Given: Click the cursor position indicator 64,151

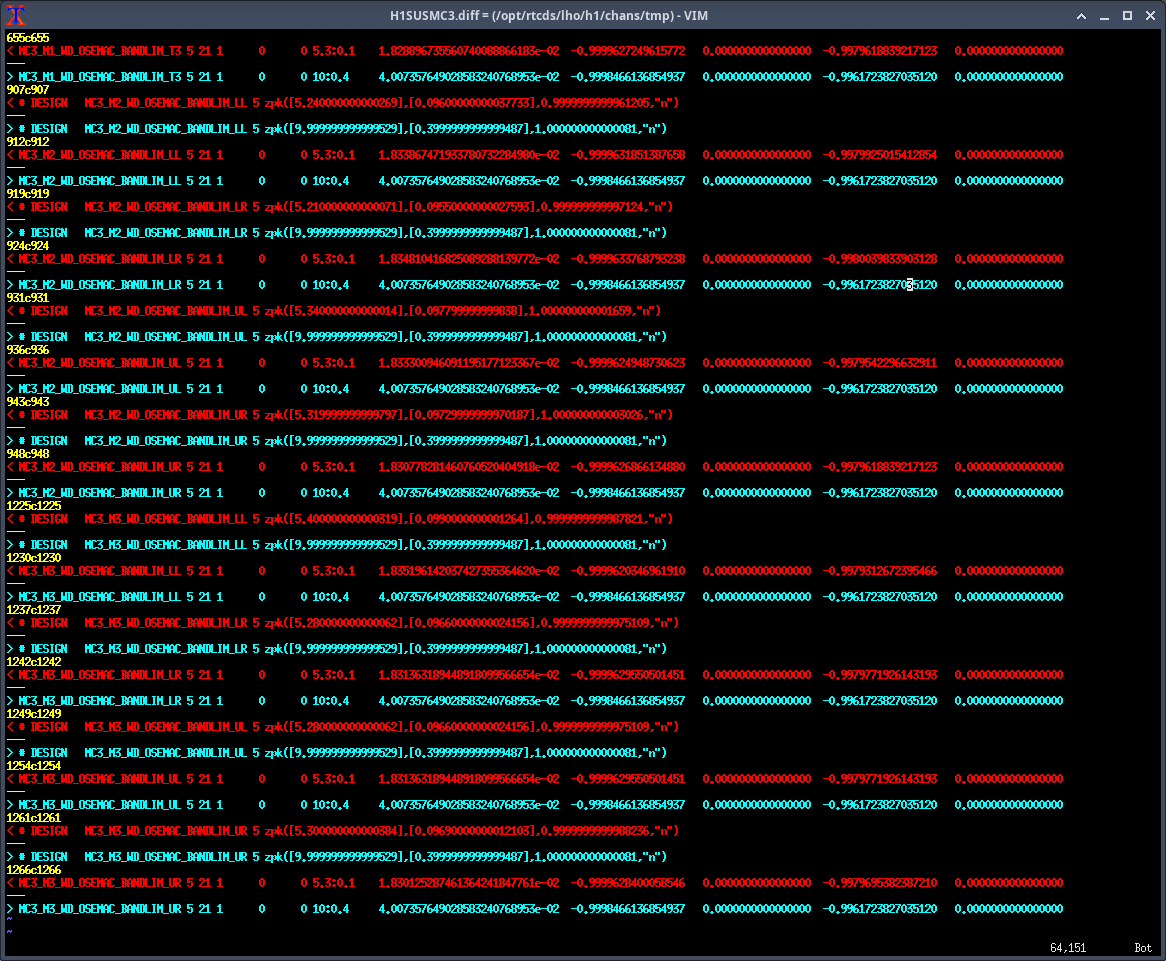Looking at the screenshot, I should point(1070,947).
